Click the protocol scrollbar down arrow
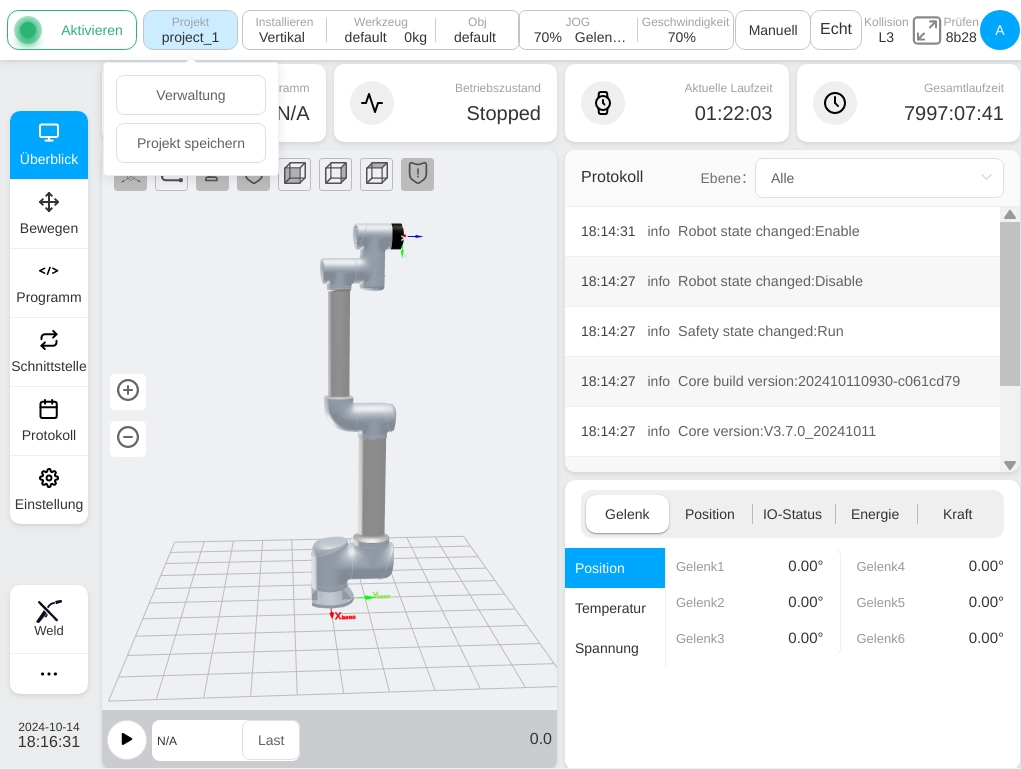 1010,465
